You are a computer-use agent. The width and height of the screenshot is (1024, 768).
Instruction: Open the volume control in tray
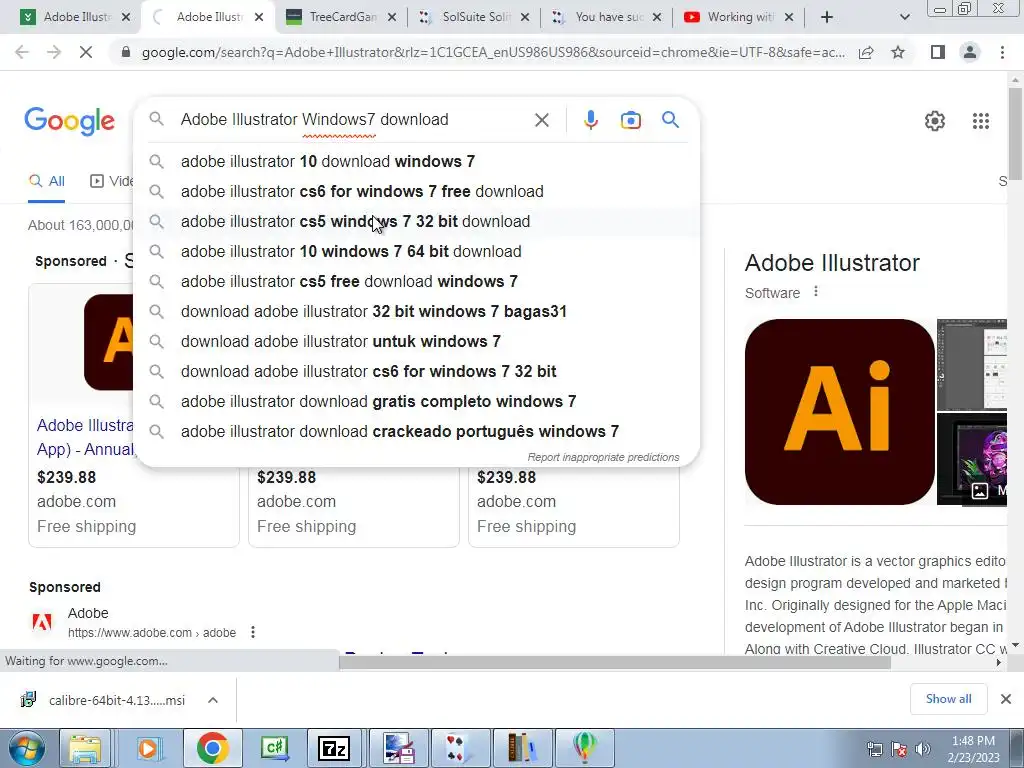pos(922,748)
